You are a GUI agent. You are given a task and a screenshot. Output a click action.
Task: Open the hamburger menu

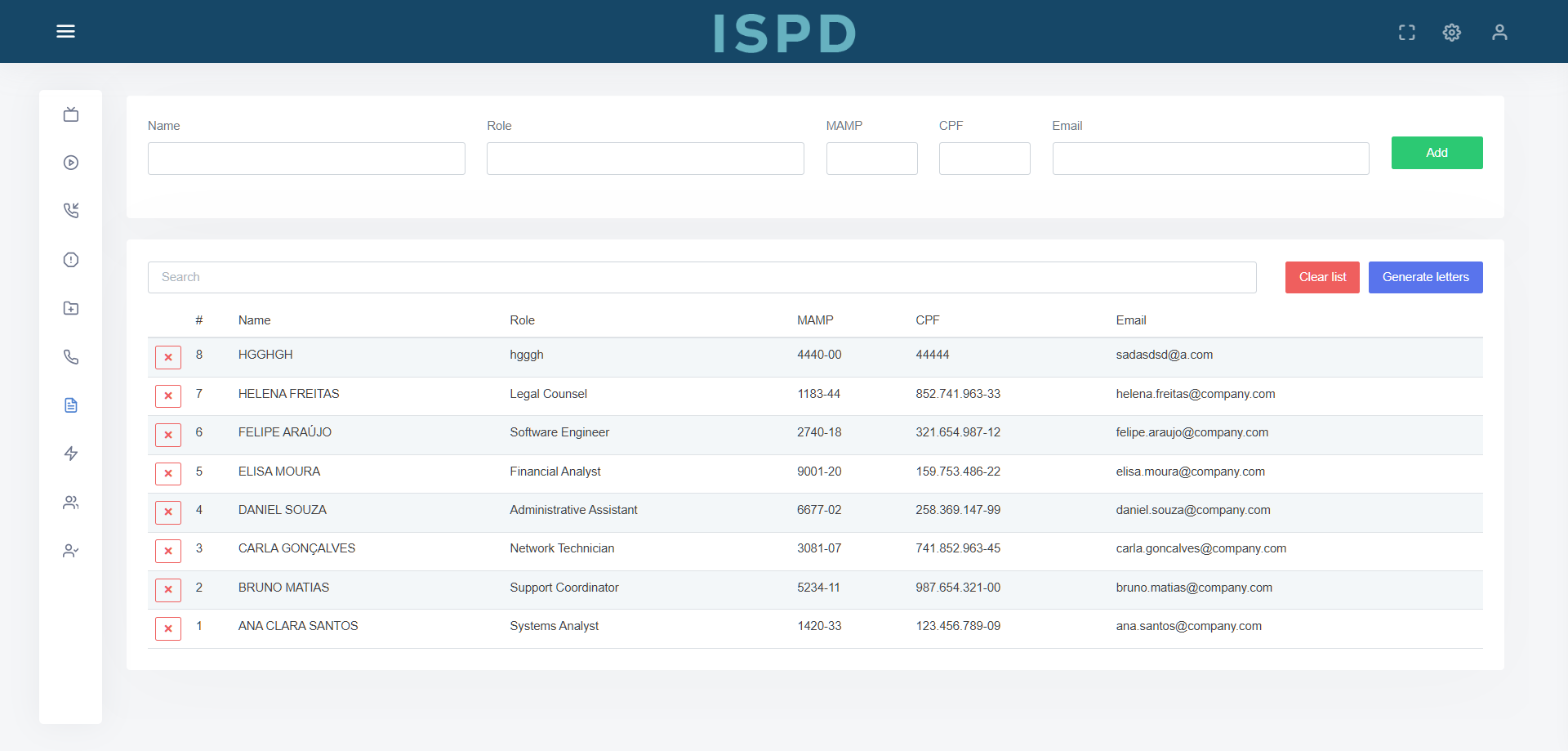65,31
